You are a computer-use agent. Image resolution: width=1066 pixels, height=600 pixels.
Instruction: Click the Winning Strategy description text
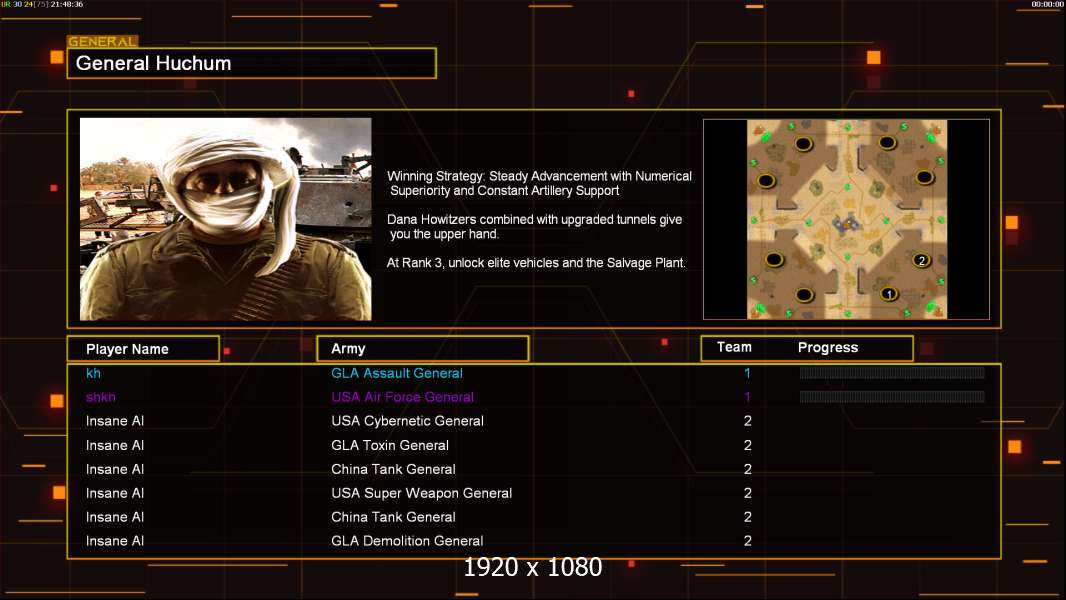pyautogui.click(x=539, y=183)
